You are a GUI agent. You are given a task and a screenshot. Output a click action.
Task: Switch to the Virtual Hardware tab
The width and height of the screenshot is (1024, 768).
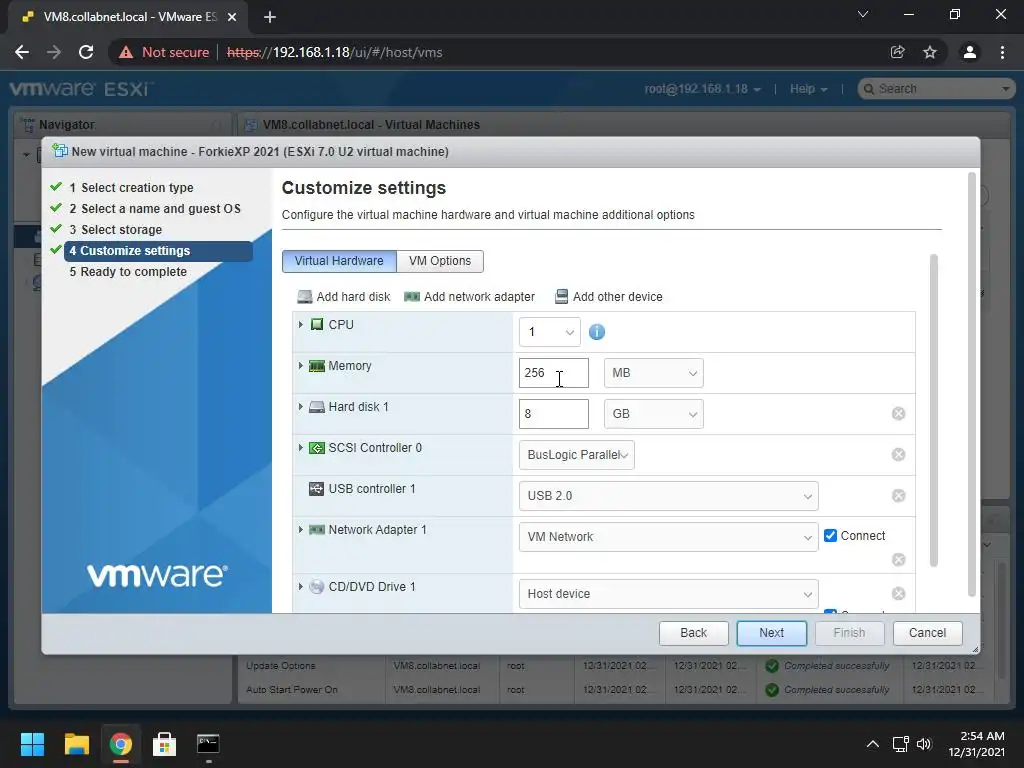339,261
